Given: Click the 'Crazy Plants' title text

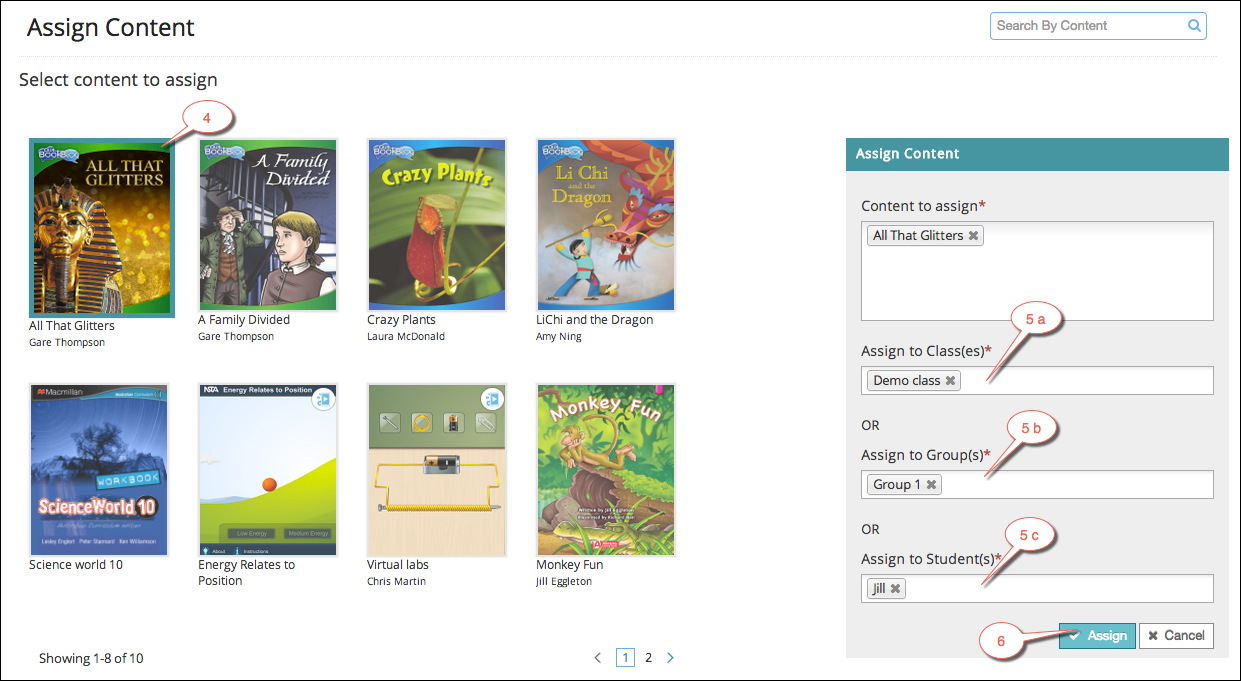Looking at the screenshot, I should [x=401, y=320].
